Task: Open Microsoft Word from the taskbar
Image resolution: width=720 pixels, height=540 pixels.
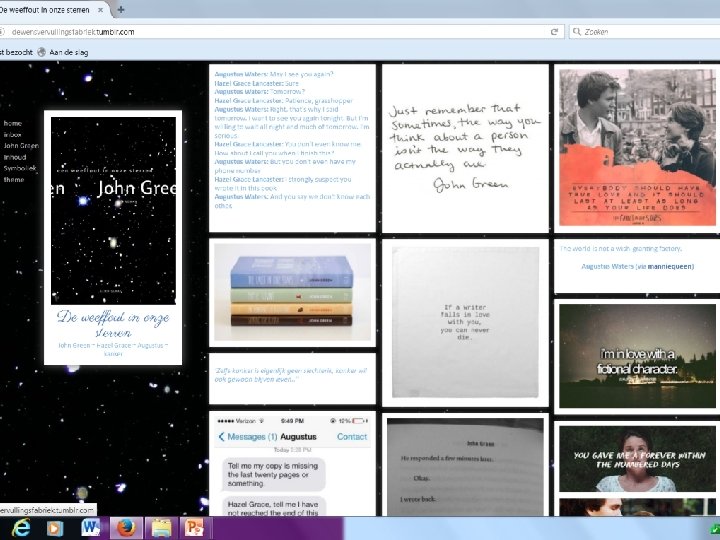Action: pos(90,528)
